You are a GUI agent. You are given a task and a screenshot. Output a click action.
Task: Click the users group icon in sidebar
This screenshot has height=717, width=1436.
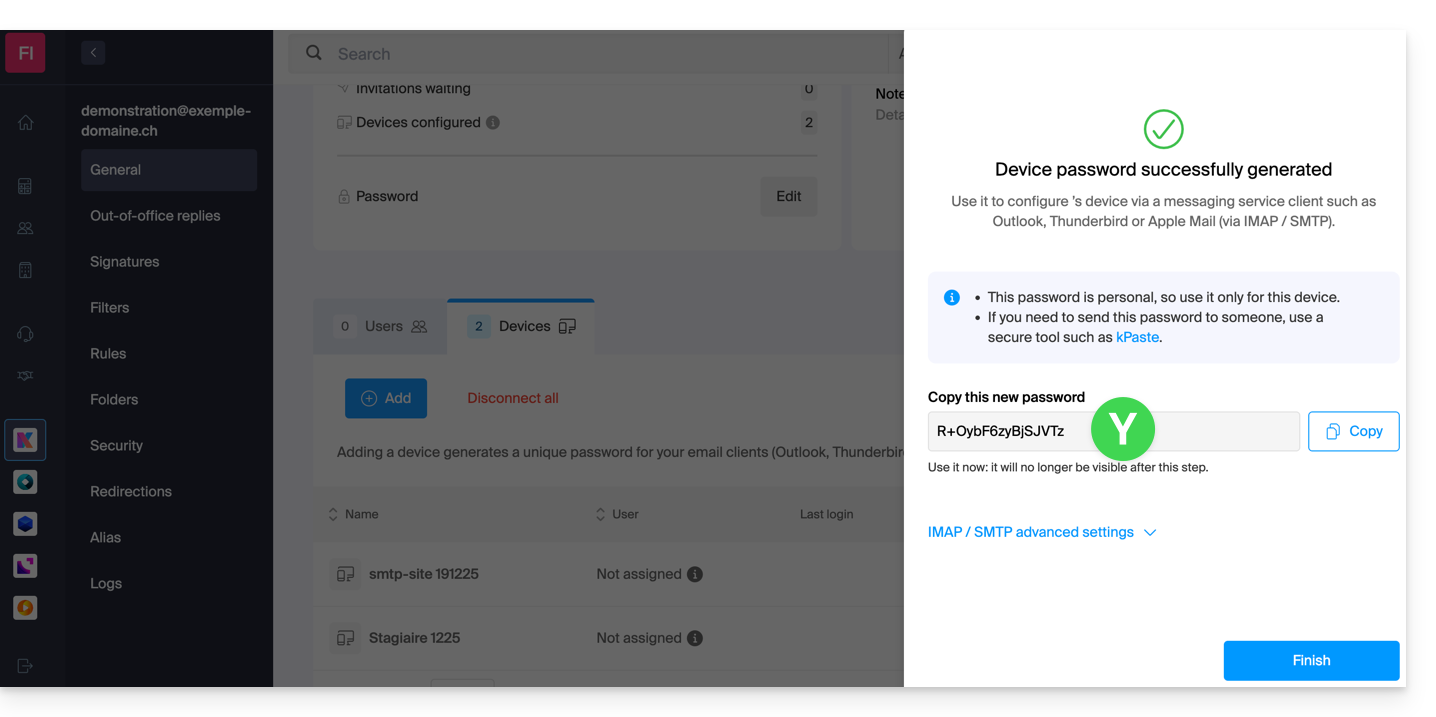26,228
